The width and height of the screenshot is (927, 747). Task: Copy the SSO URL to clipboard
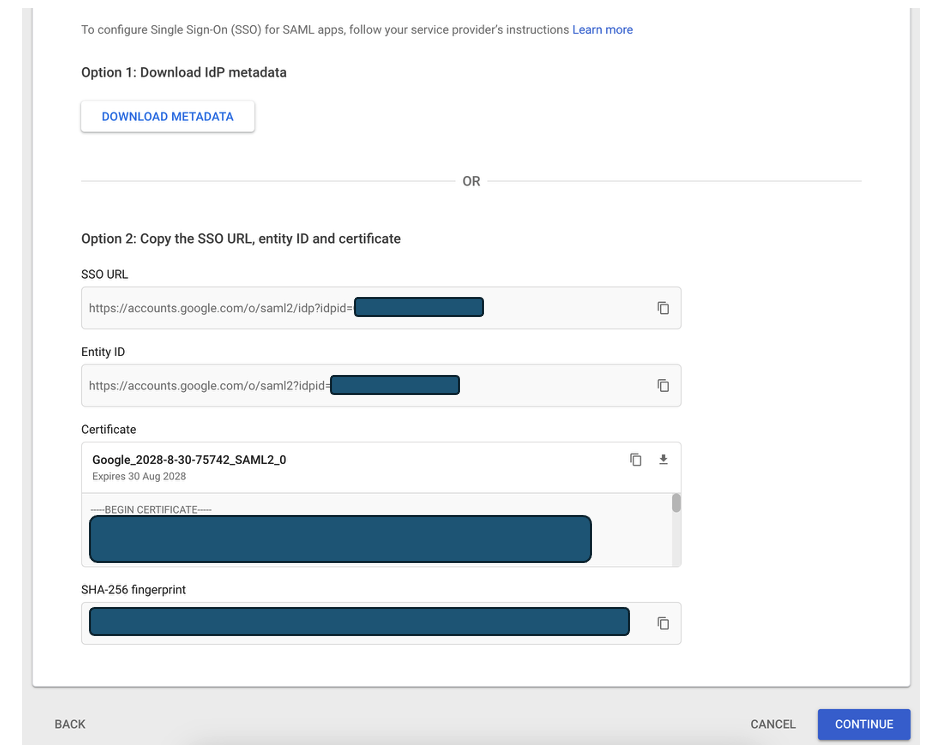coord(662,308)
